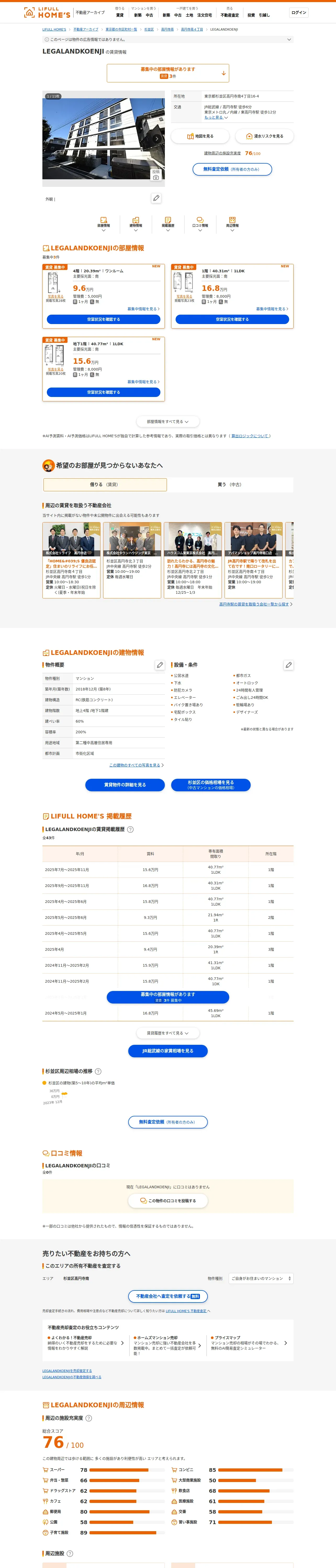The height and width of the screenshot is (1568, 336).
Task: Open the 高円寺南４丁目 breadcrumb link
Action: coord(192,29)
